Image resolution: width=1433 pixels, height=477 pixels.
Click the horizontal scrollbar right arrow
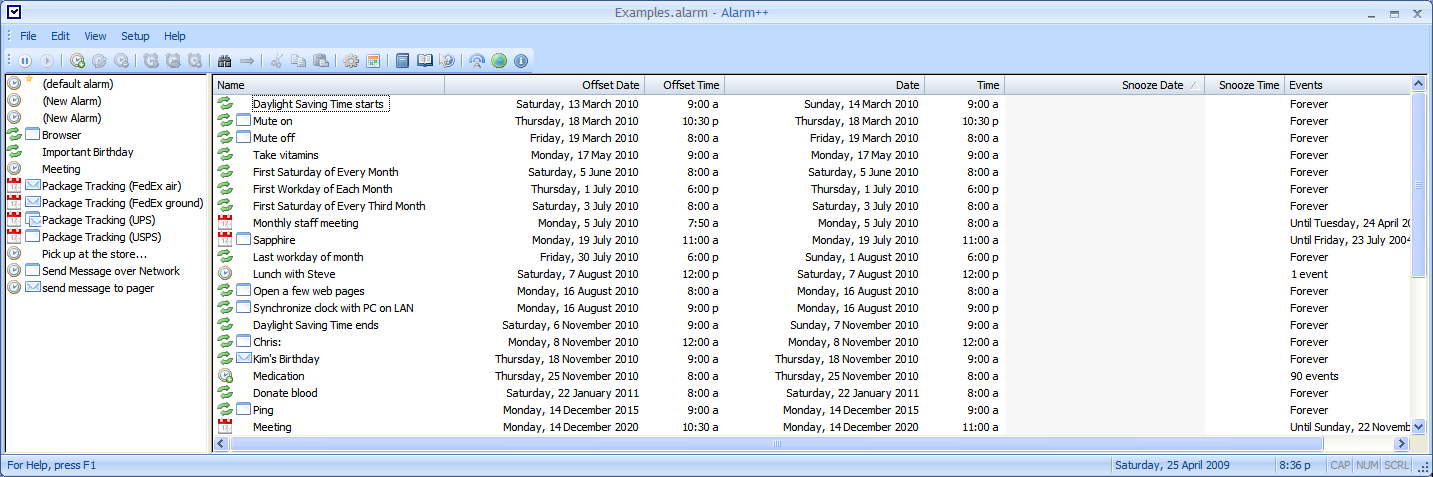(1401, 444)
